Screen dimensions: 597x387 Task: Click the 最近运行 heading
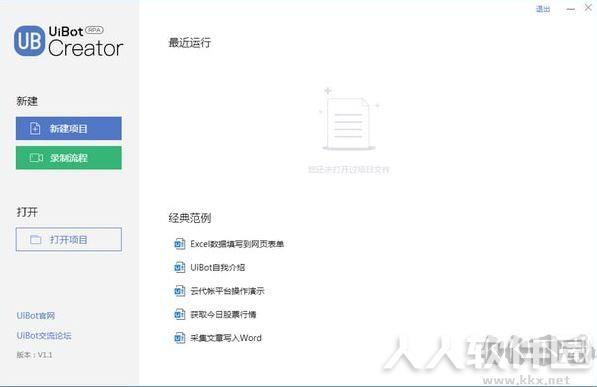[x=190, y=43]
